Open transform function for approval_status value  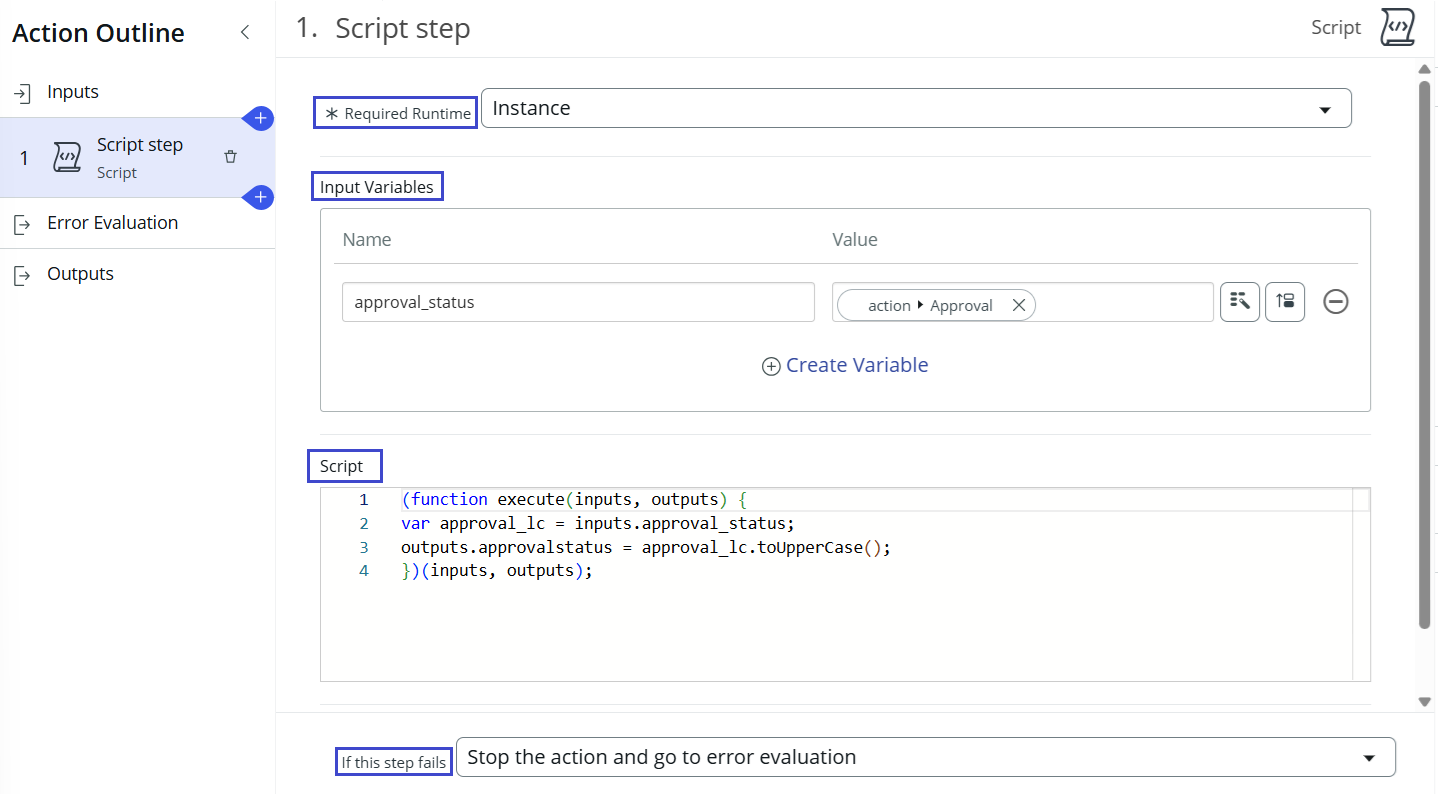[x=1285, y=301]
